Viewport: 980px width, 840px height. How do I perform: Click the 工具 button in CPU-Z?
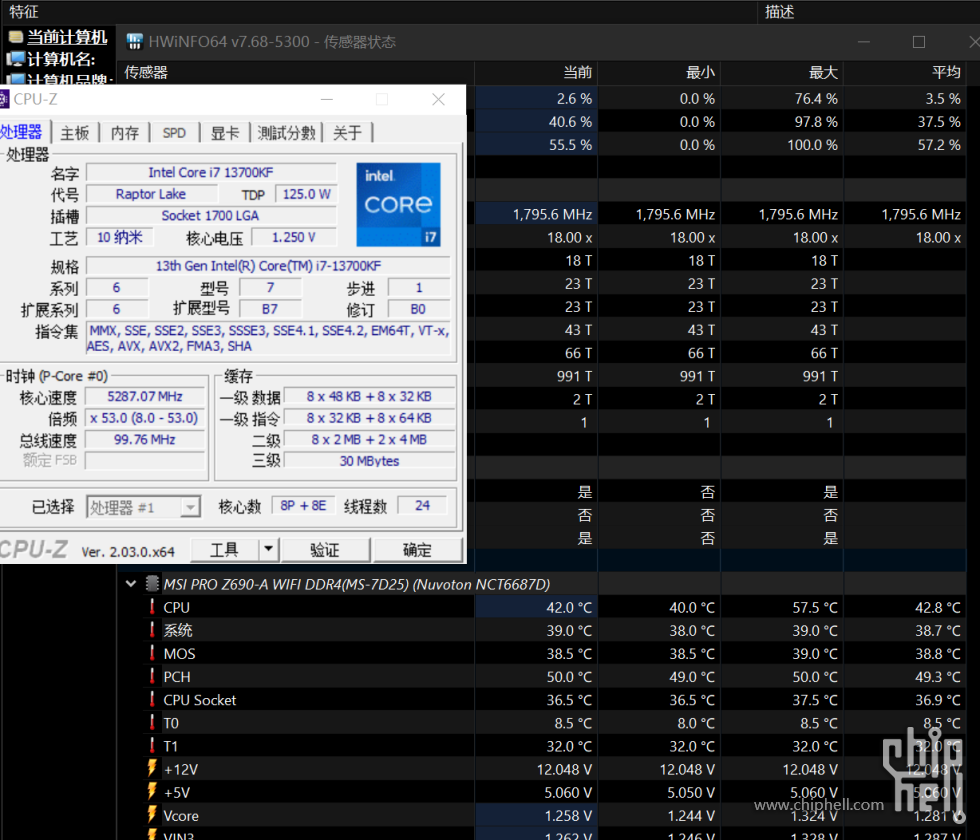pyautogui.click(x=224, y=550)
